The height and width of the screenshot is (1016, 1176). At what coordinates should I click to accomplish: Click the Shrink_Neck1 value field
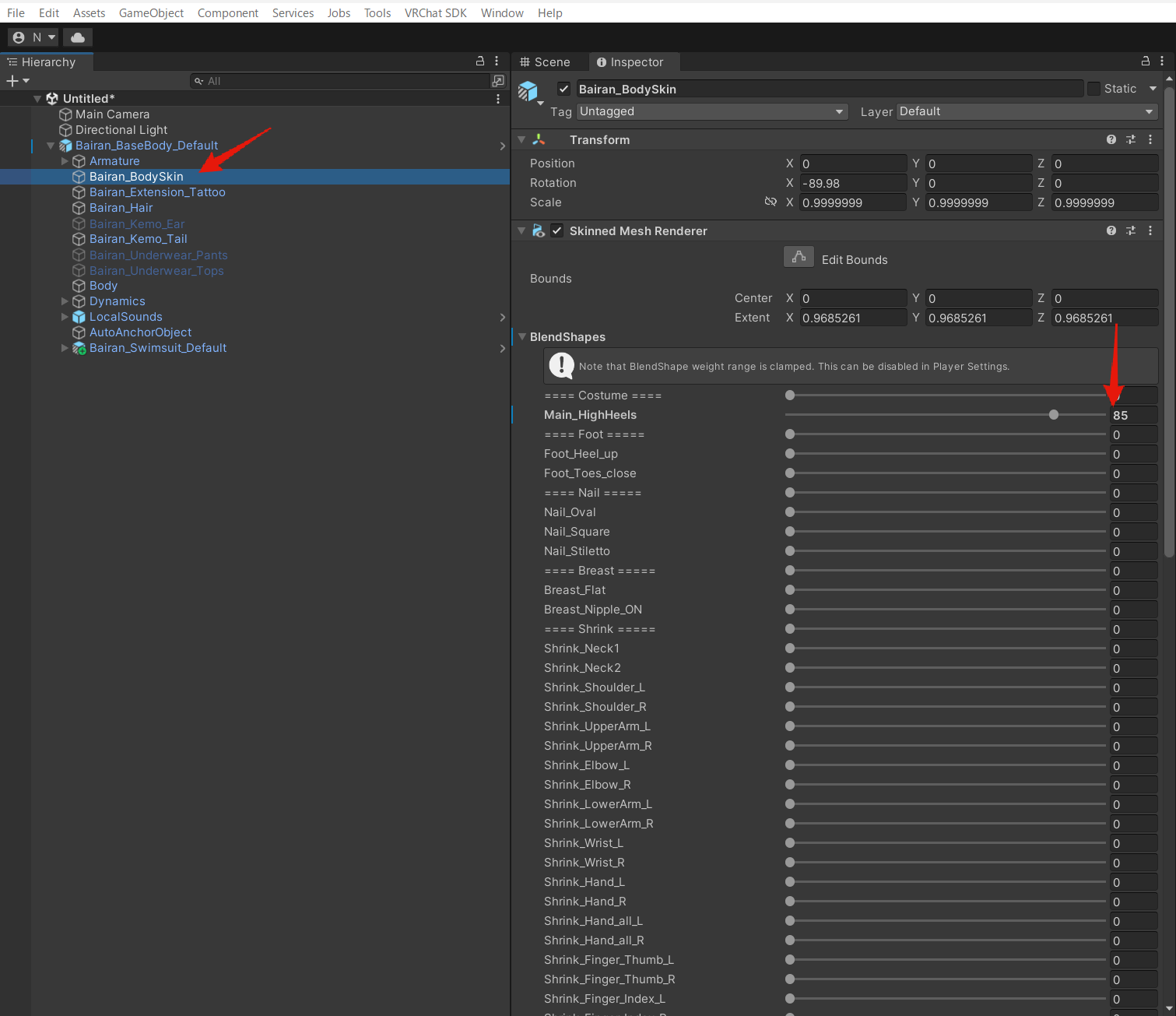(1133, 649)
